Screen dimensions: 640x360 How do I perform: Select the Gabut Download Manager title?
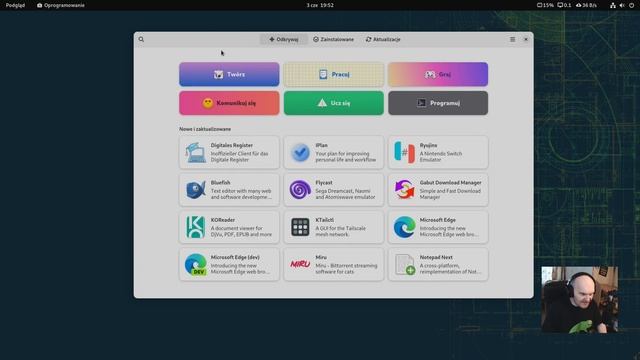[450, 182]
